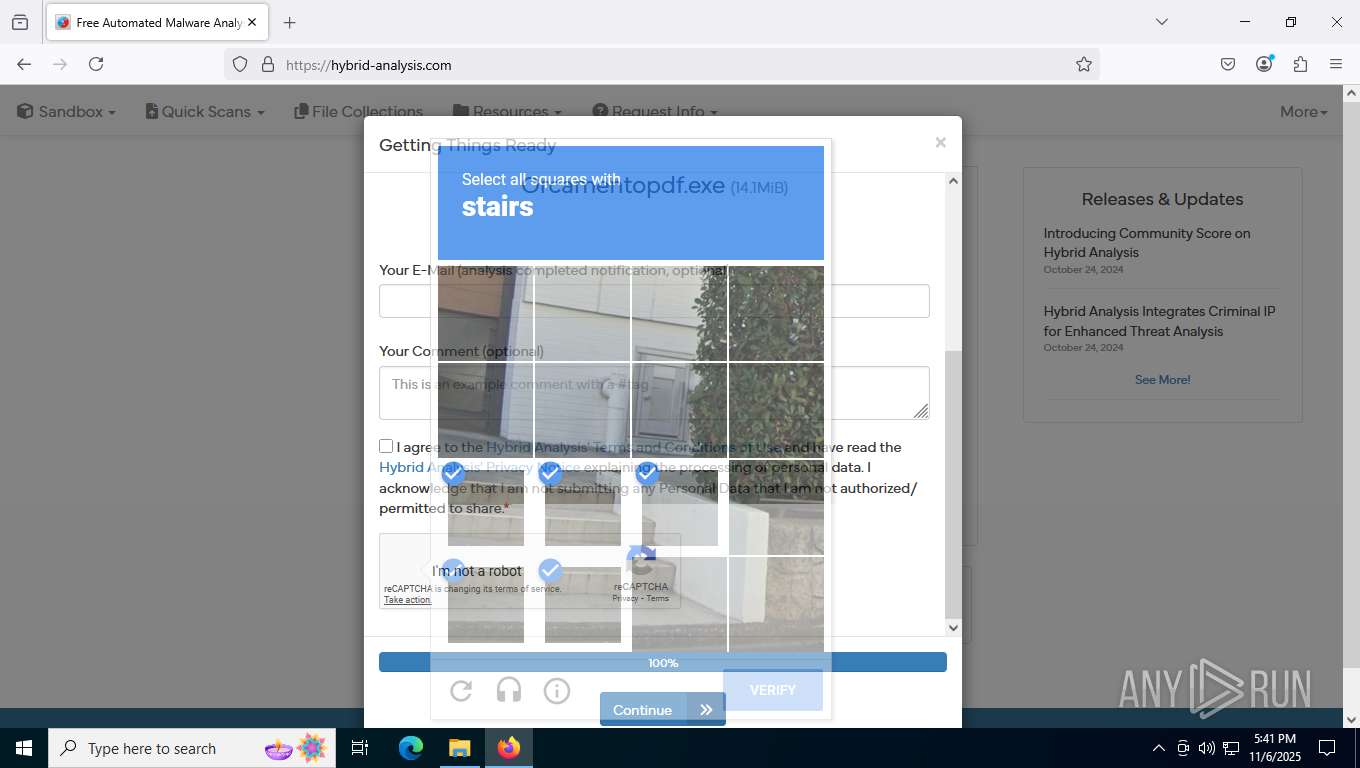Image resolution: width=1360 pixels, height=768 pixels.
Task: Click the Save to Pocket icon
Action: 1228,64
